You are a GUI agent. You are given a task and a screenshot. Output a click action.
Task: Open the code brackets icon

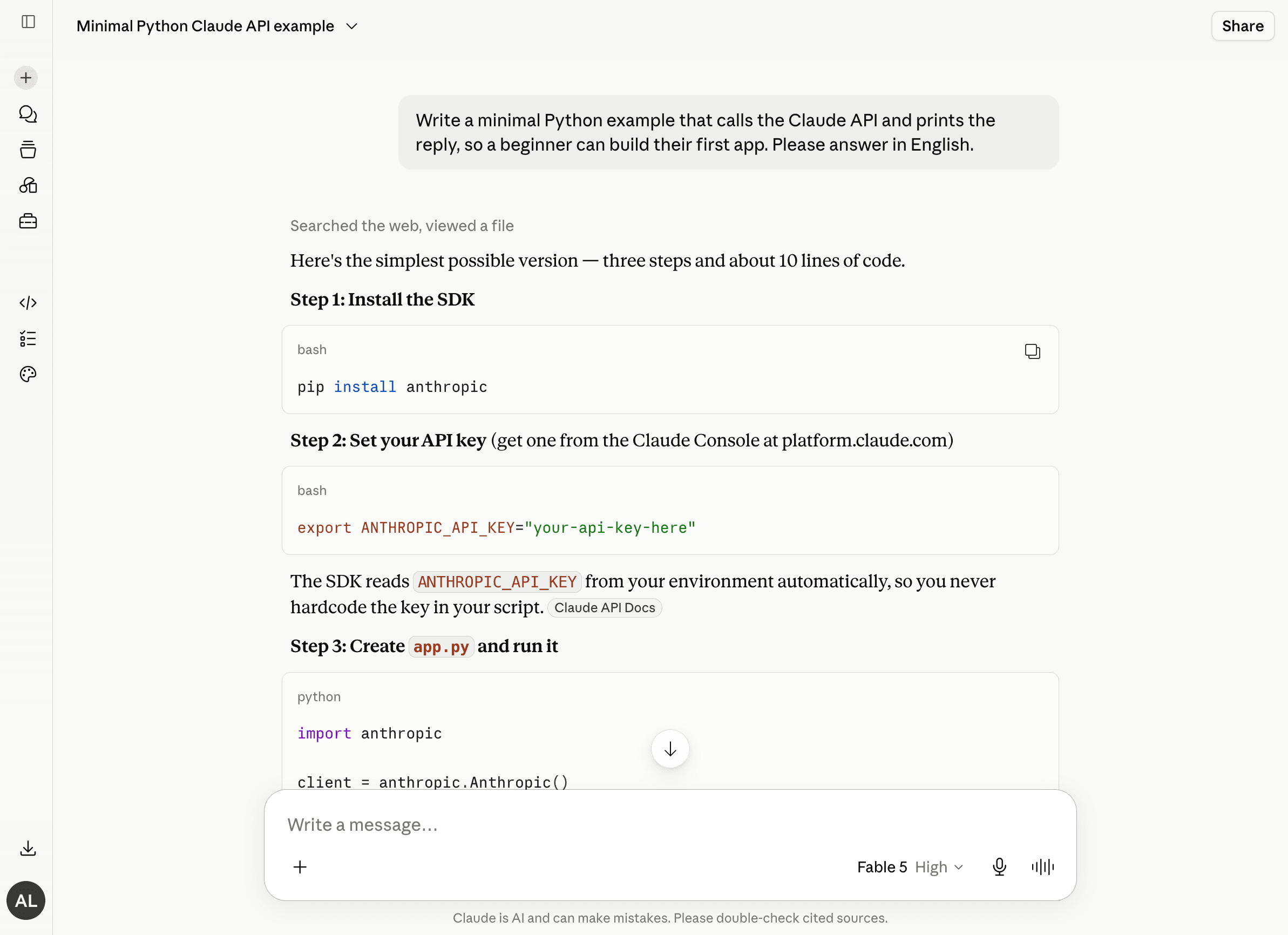(28, 303)
